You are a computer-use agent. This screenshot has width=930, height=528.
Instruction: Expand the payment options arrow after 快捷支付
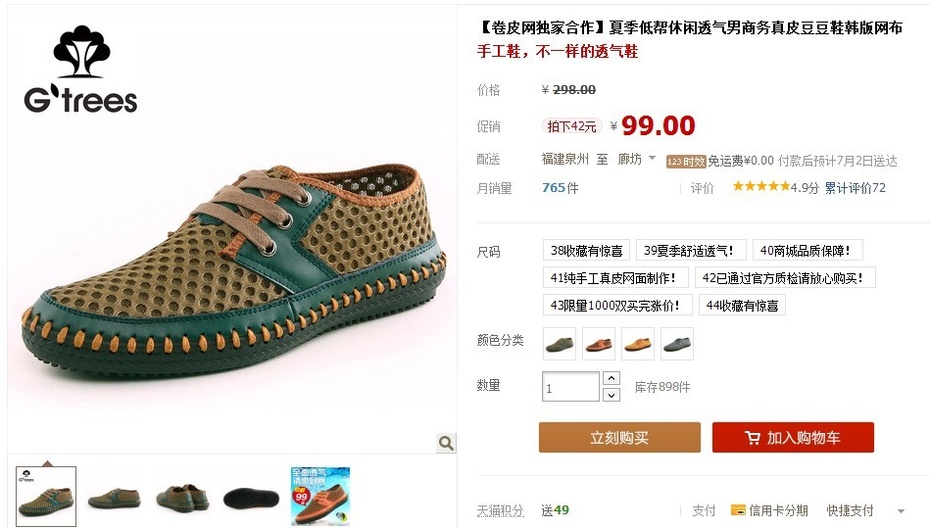(x=901, y=510)
